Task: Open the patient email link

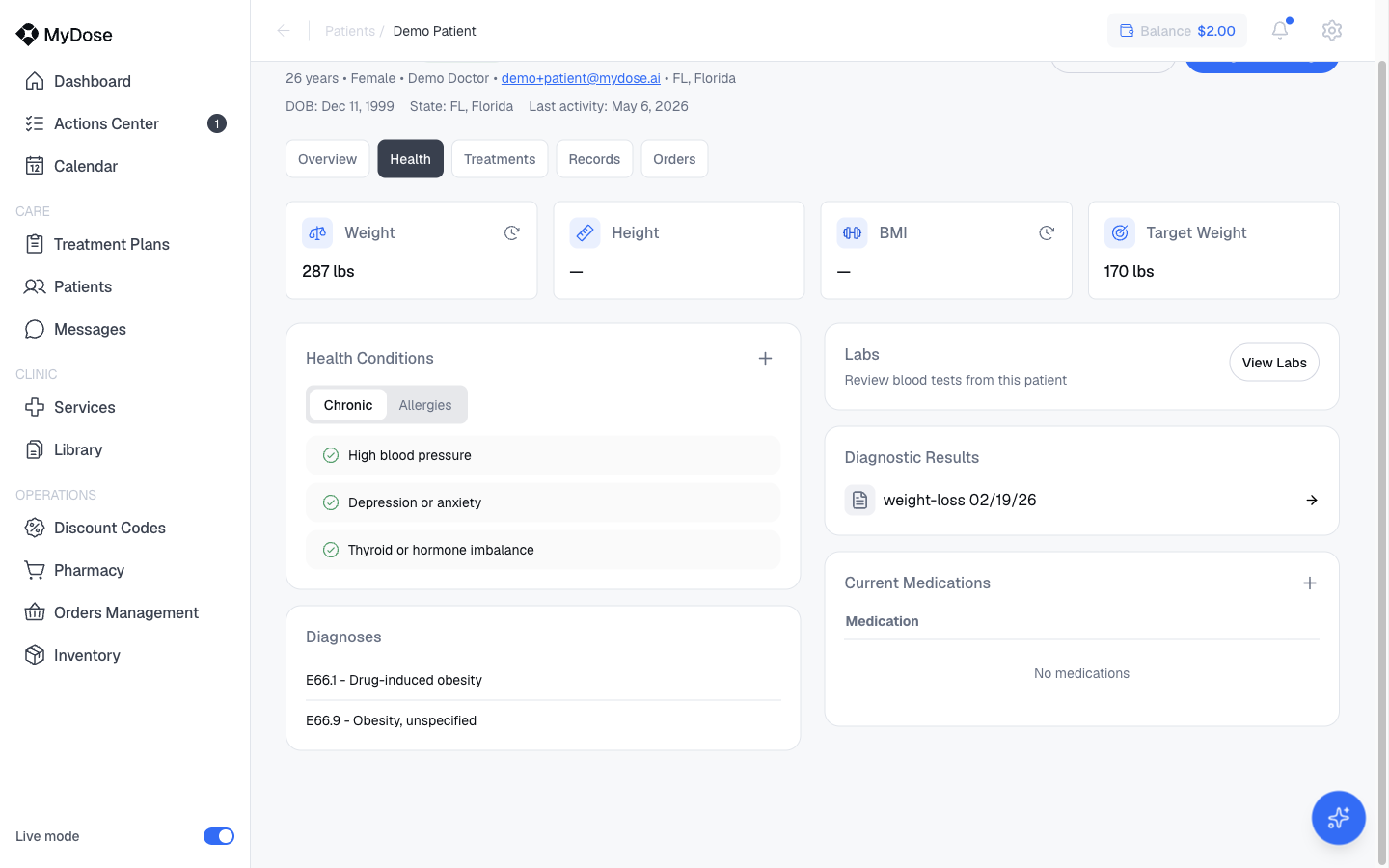Action: tap(581, 78)
